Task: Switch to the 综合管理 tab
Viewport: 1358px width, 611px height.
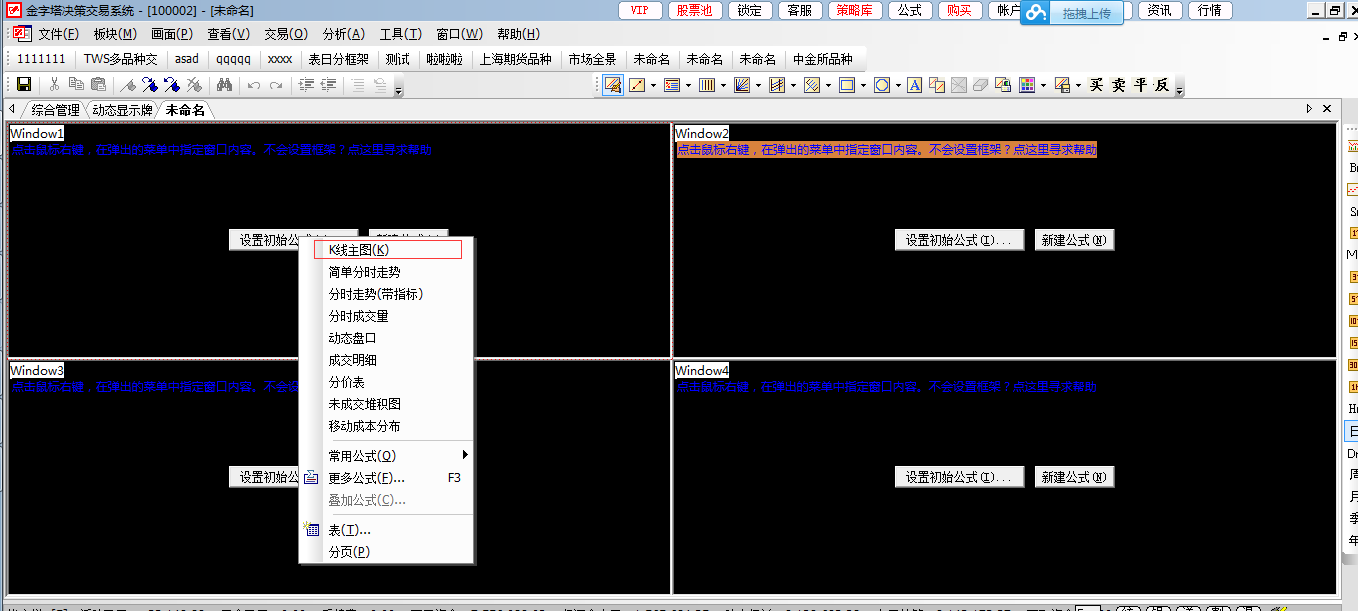Action: point(55,110)
